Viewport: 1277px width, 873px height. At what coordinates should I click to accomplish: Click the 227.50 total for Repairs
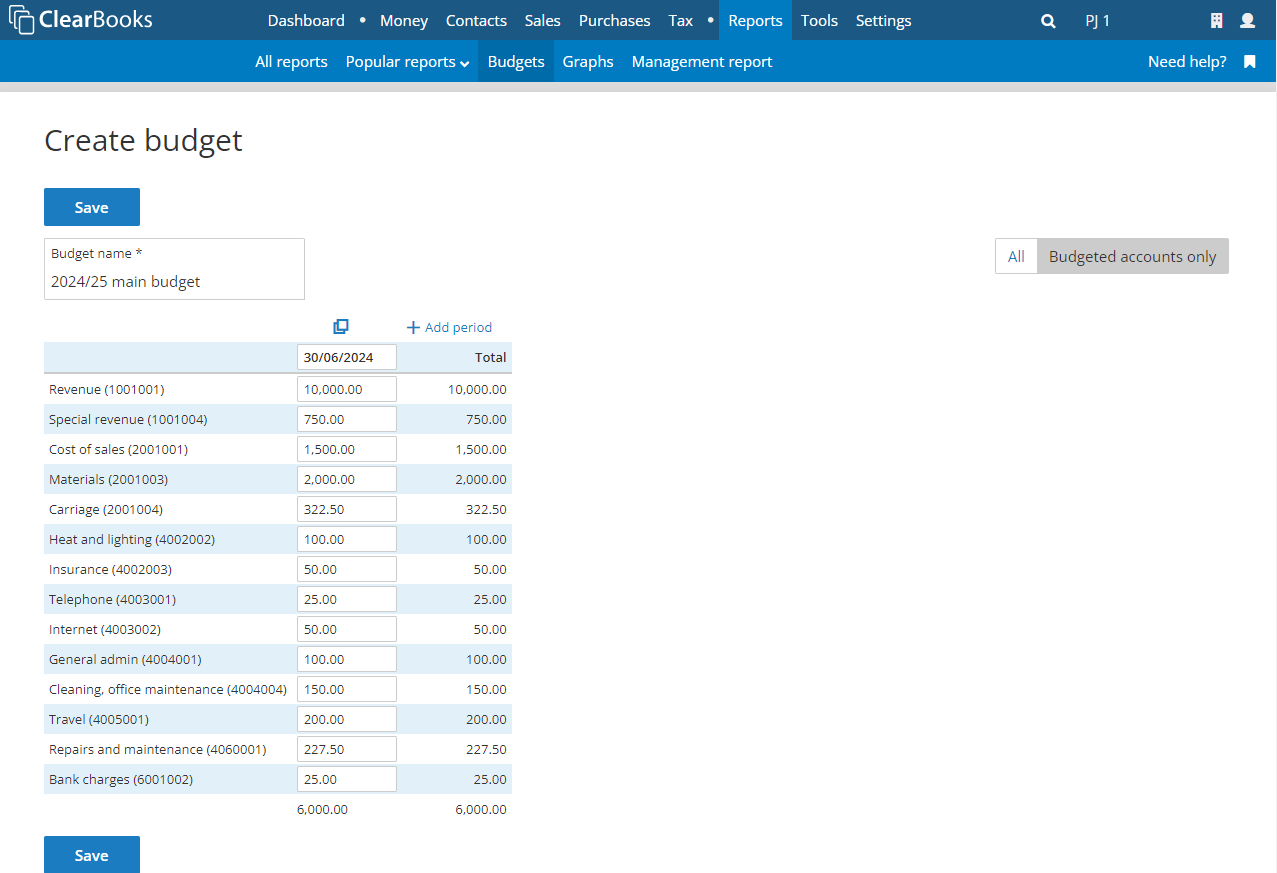[x=486, y=749]
